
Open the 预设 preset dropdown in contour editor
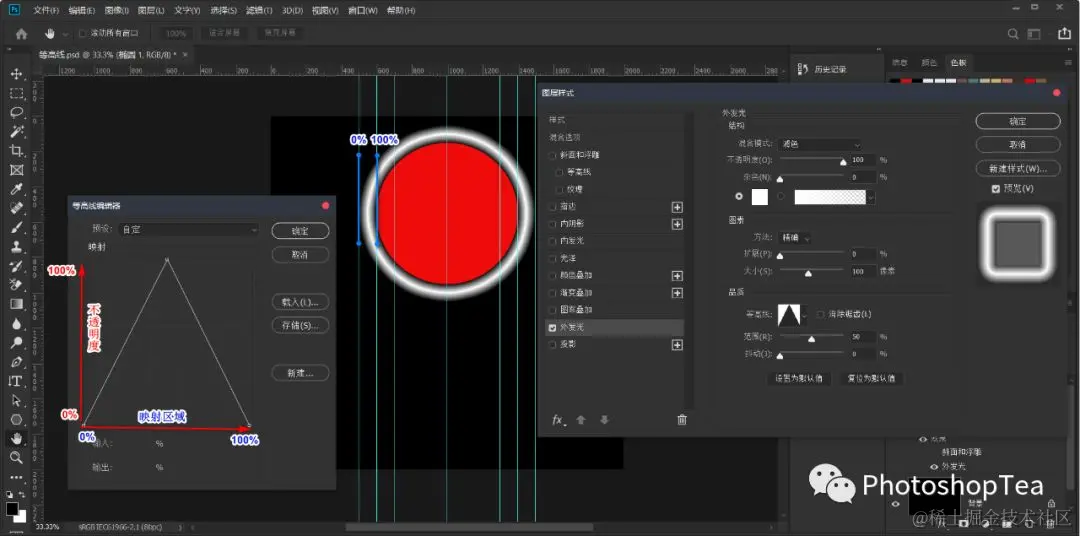[188, 229]
